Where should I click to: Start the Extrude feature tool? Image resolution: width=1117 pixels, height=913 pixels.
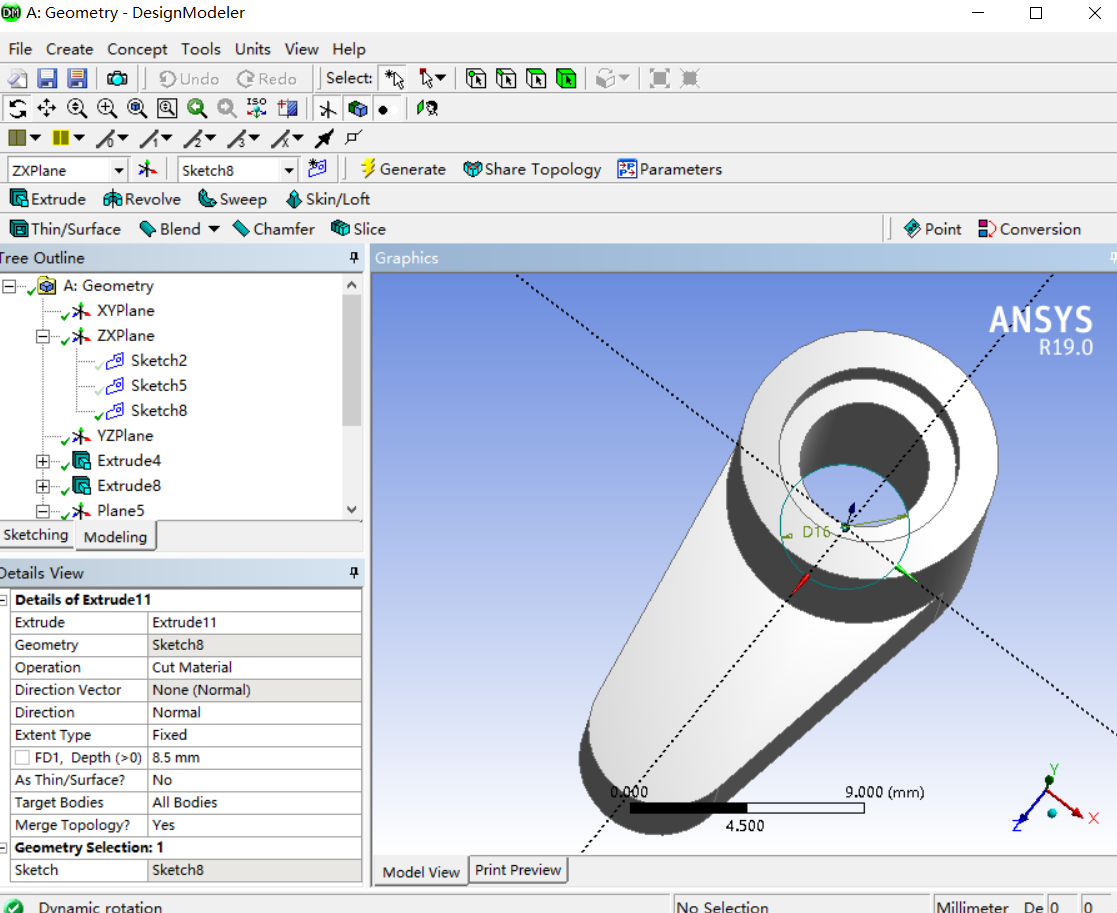pyautogui.click(x=48, y=199)
